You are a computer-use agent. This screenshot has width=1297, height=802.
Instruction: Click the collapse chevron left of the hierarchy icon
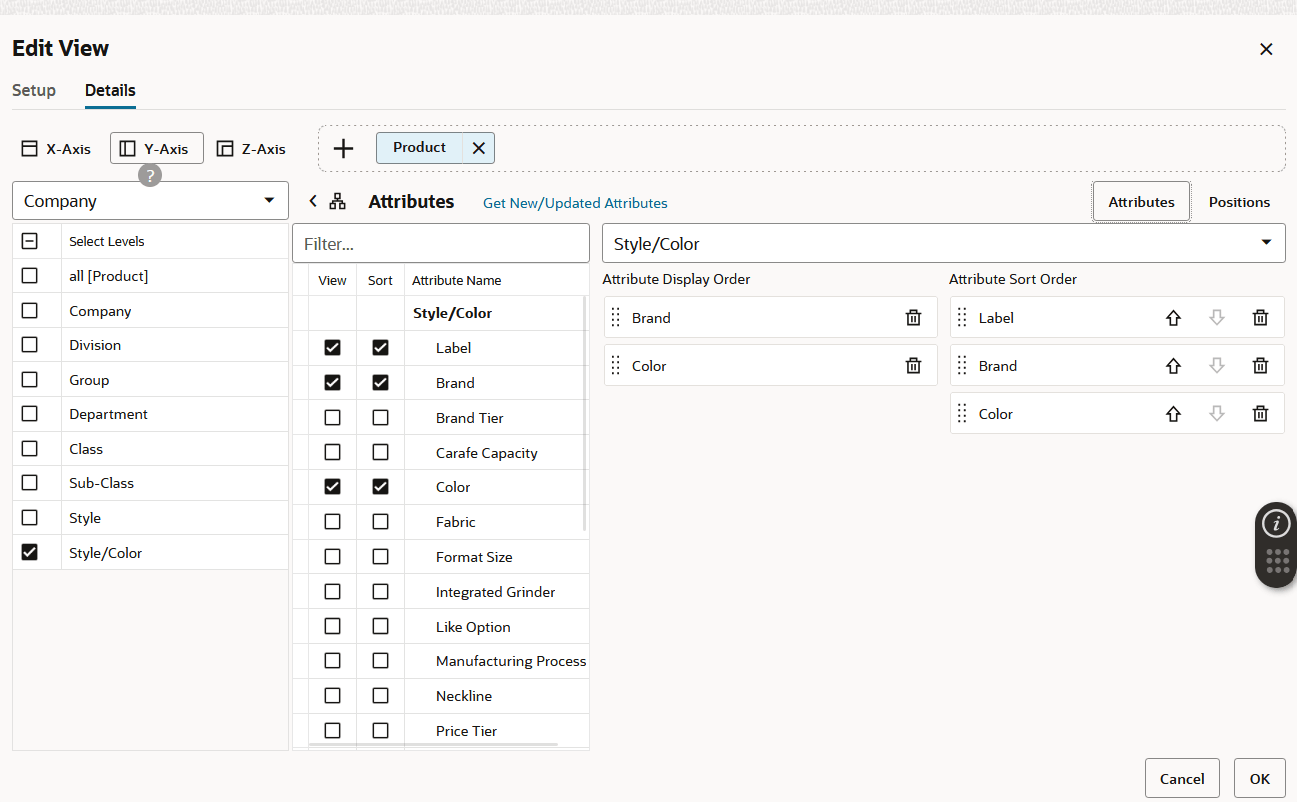click(x=313, y=201)
